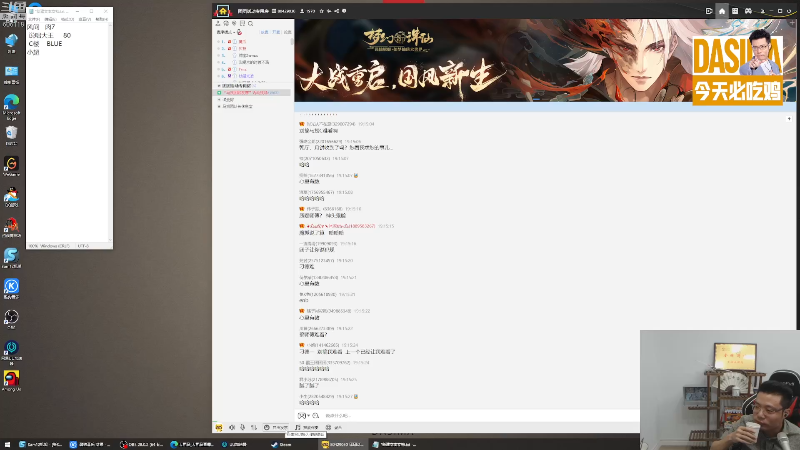Switch to the Notepad taskbar item
800x450 pixels.
[x=393, y=444]
